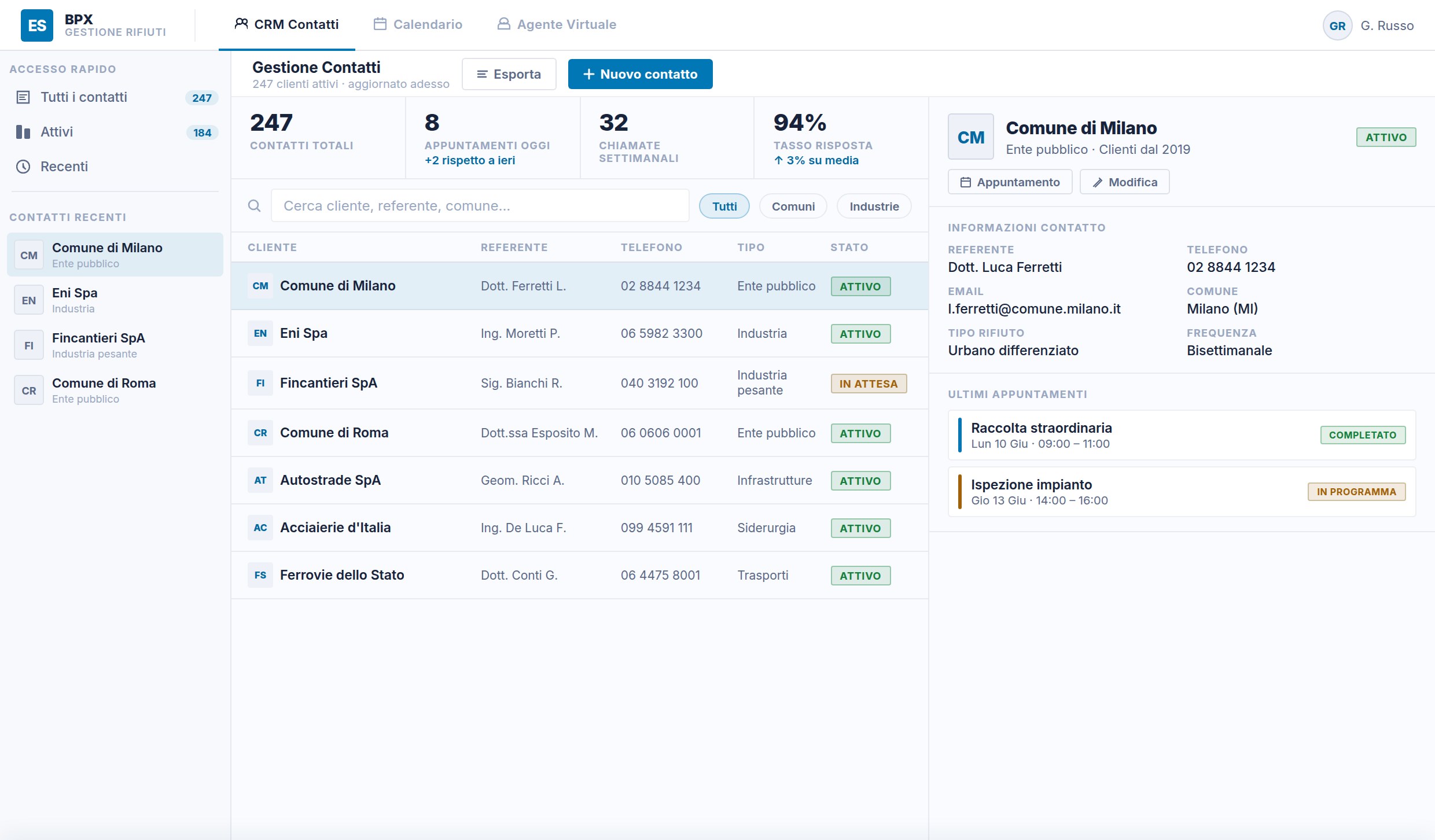This screenshot has height=840, width=1435.
Task: Click the CLIENTE column header
Action: point(273,247)
